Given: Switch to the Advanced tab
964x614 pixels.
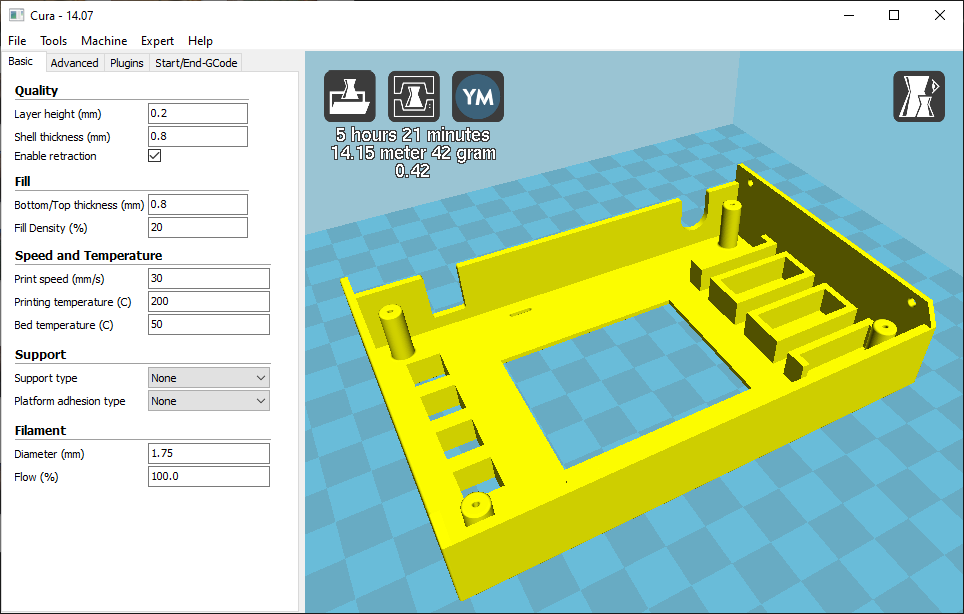Looking at the screenshot, I should 74,63.
